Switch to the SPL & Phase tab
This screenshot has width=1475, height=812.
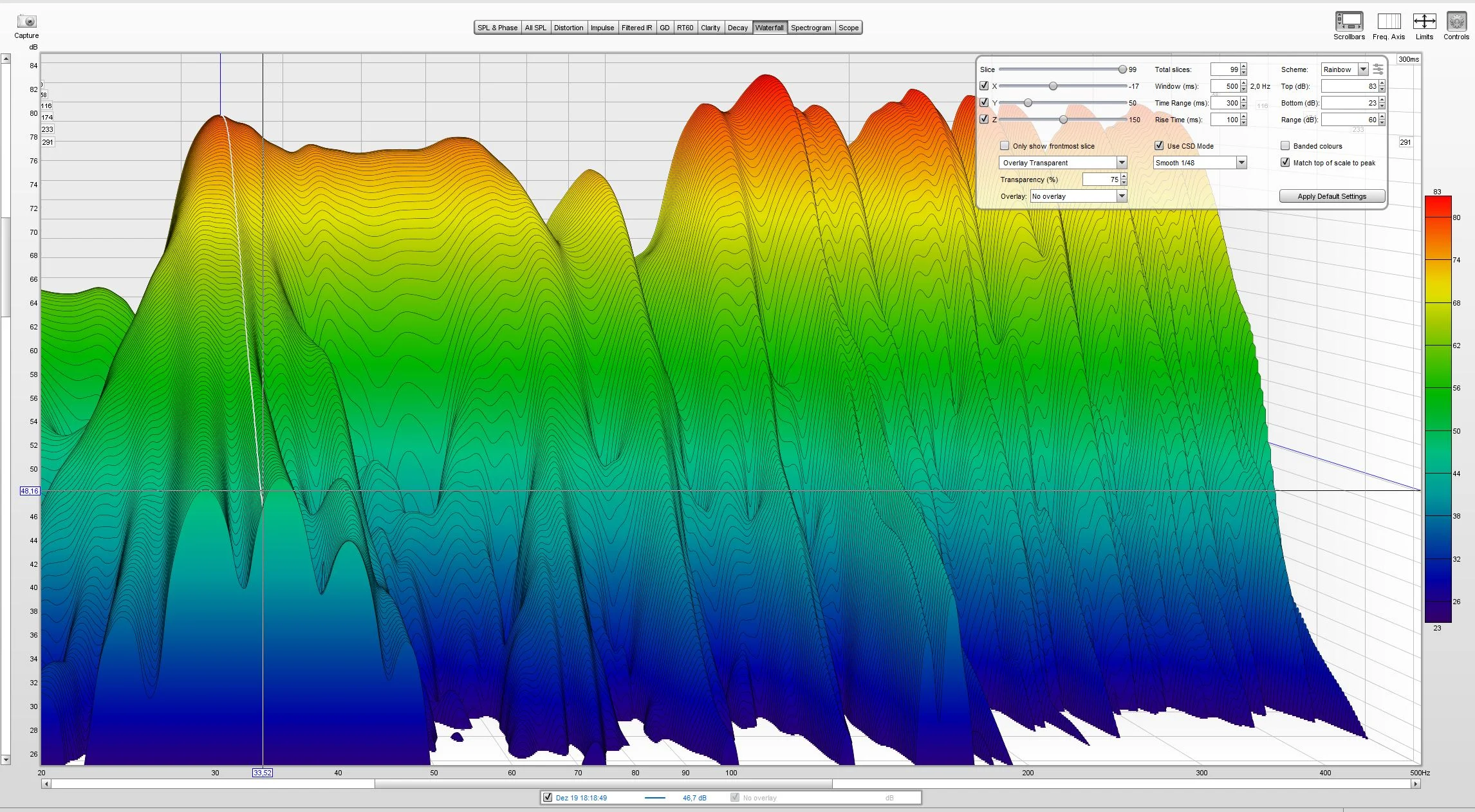coord(497,28)
